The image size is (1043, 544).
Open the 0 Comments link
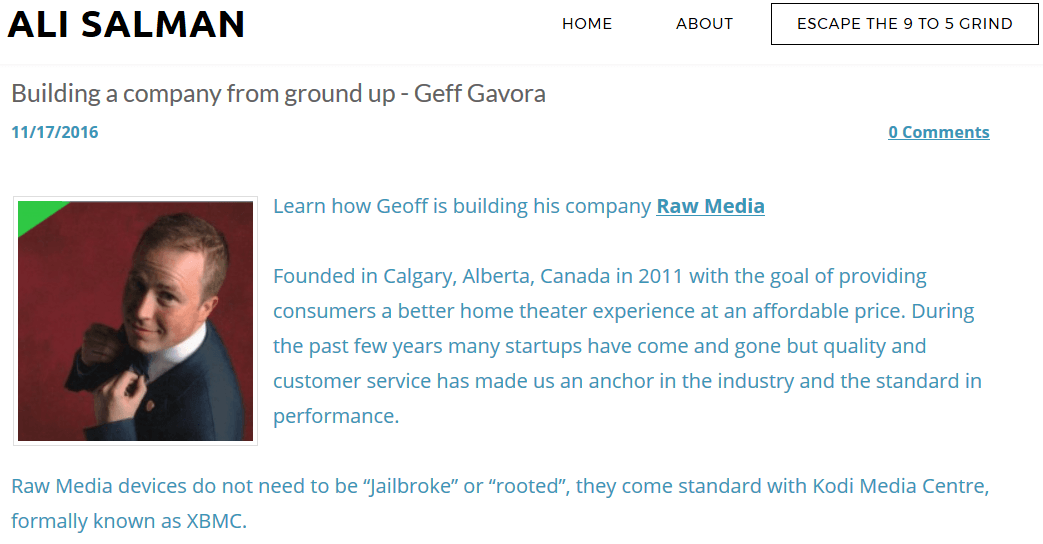pyautogui.click(x=938, y=132)
